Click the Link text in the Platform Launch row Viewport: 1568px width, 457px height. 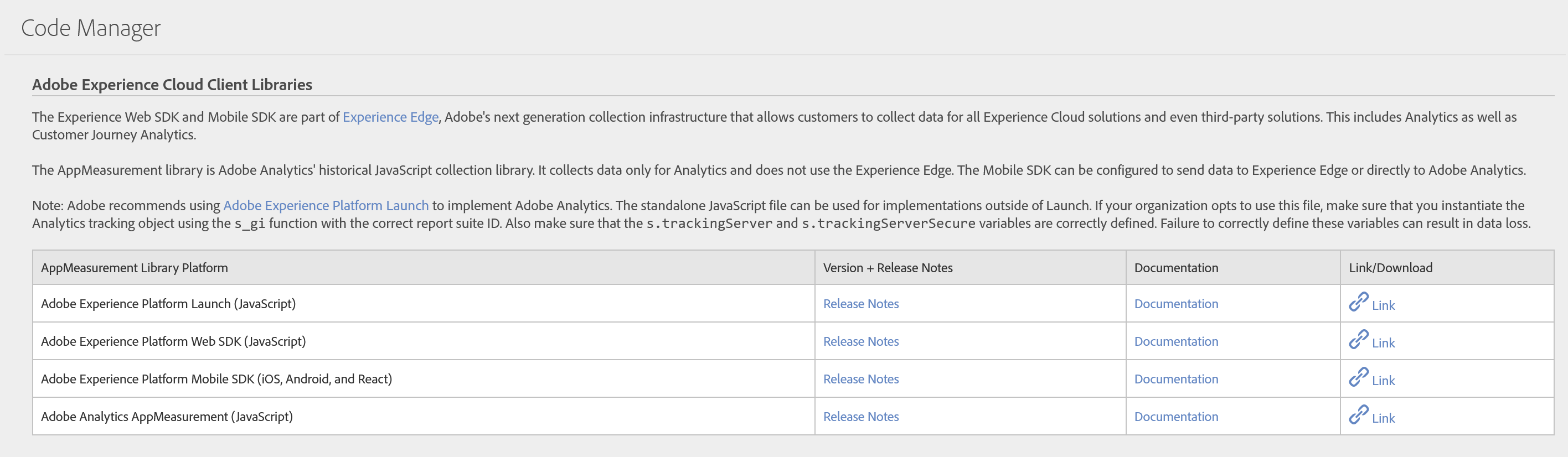[x=1383, y=305]
